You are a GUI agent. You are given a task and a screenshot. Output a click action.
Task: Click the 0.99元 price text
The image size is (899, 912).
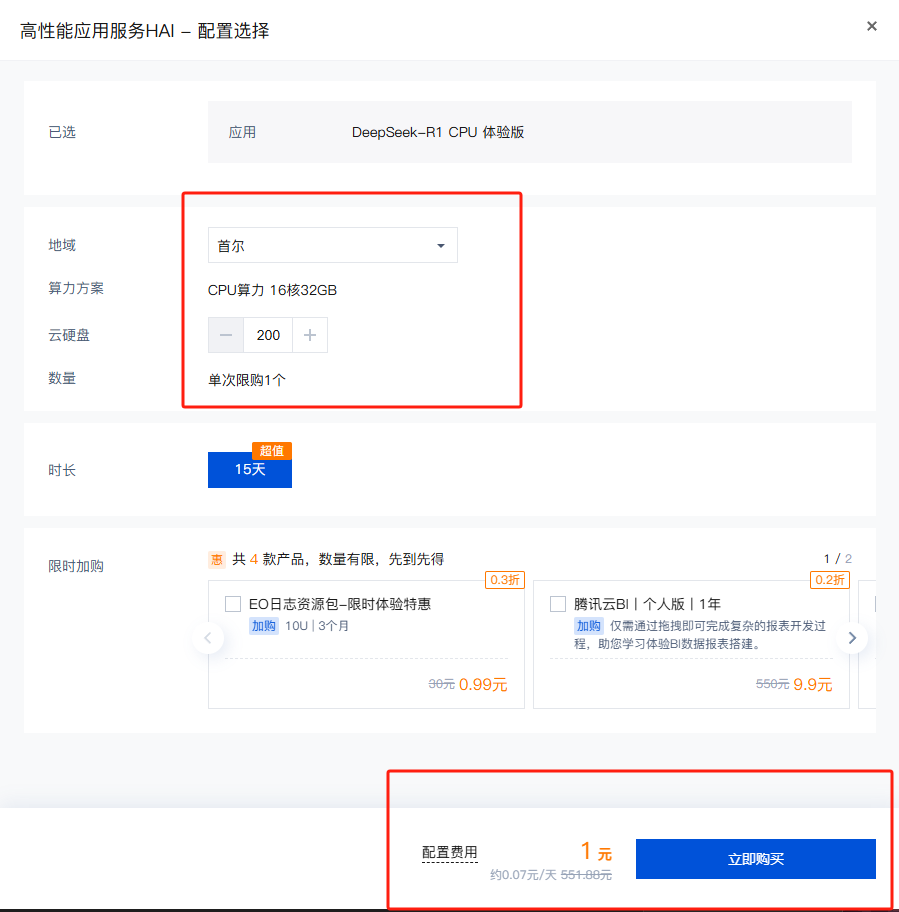483,685
